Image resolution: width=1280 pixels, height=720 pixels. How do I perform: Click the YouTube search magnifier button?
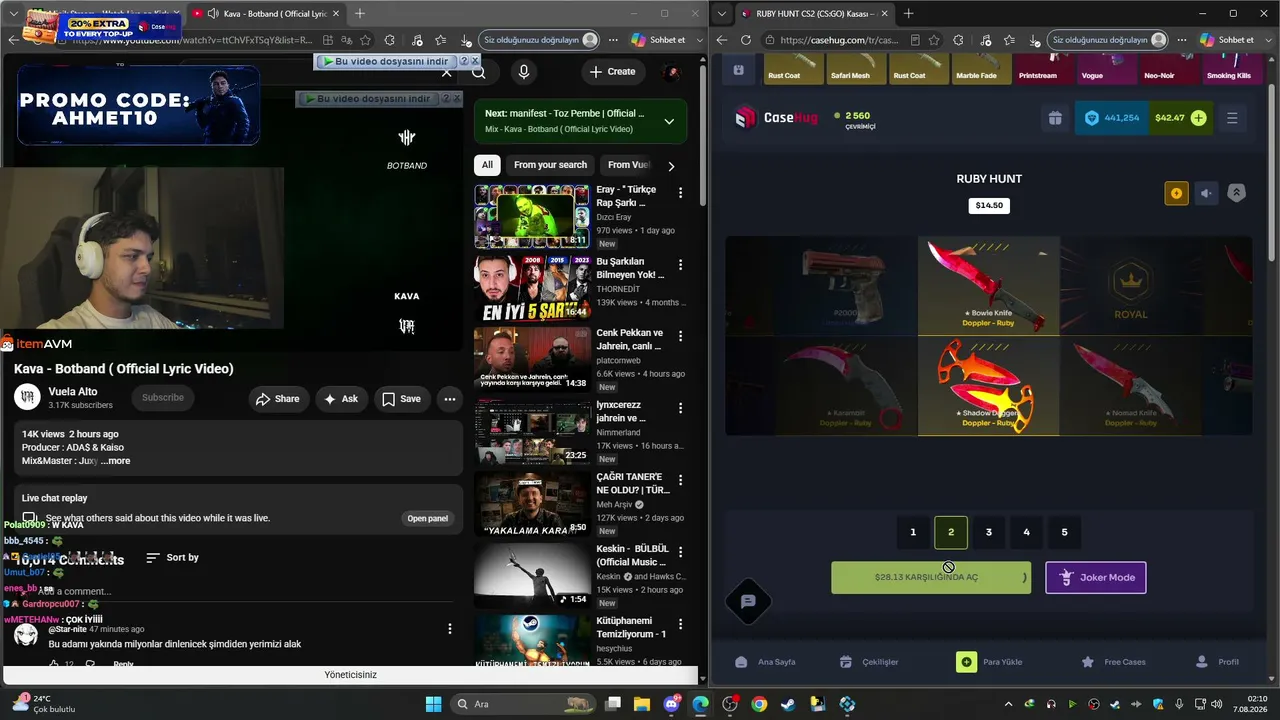click(478, 72)
